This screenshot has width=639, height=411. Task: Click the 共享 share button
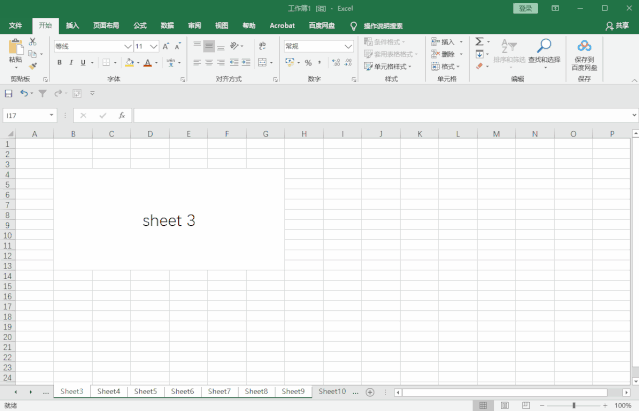click(x=617, y=26)
